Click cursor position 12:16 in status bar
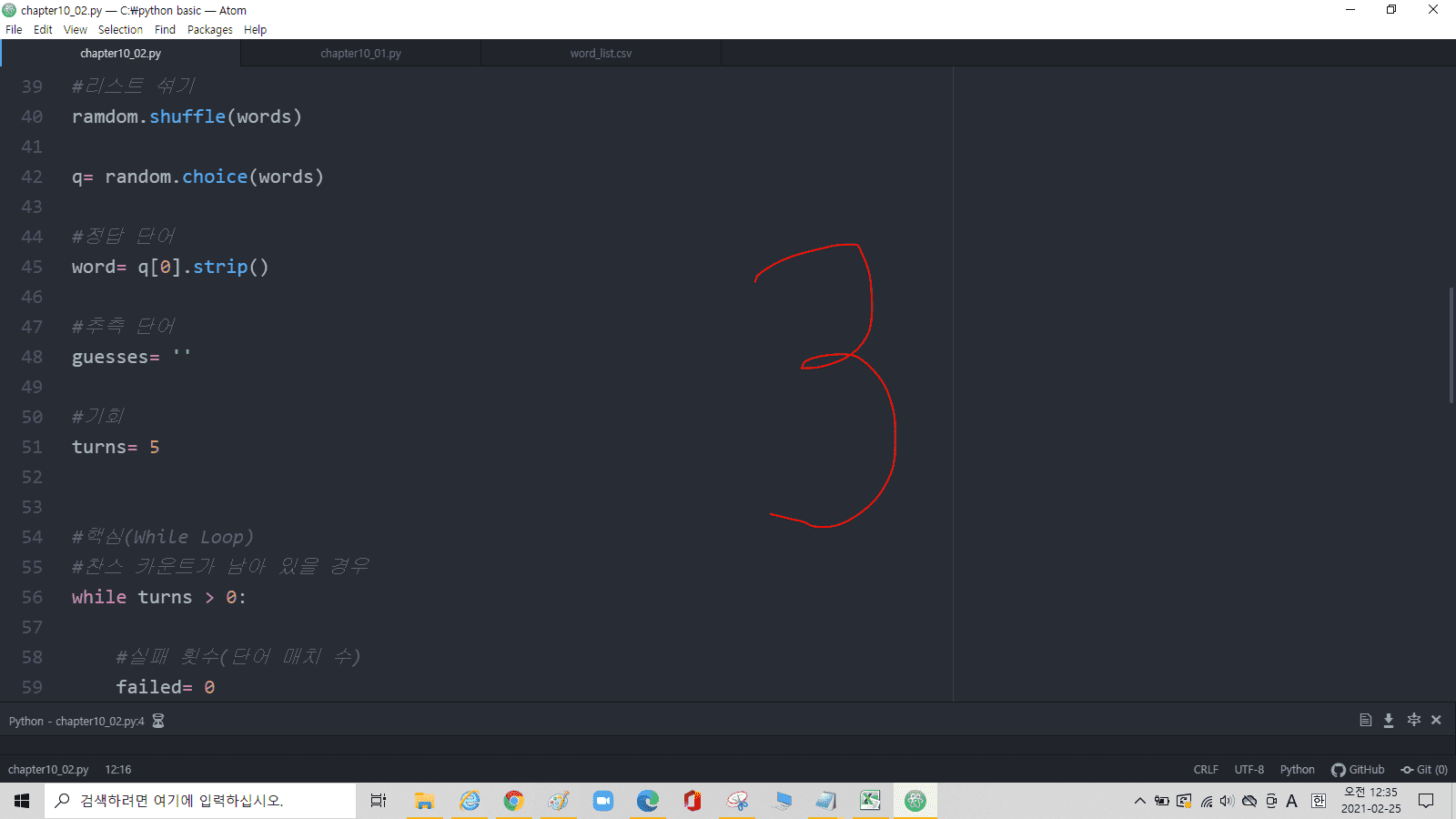Viewport: 1456px width, 819px height. pyautogui.click(x=118, y=769)
